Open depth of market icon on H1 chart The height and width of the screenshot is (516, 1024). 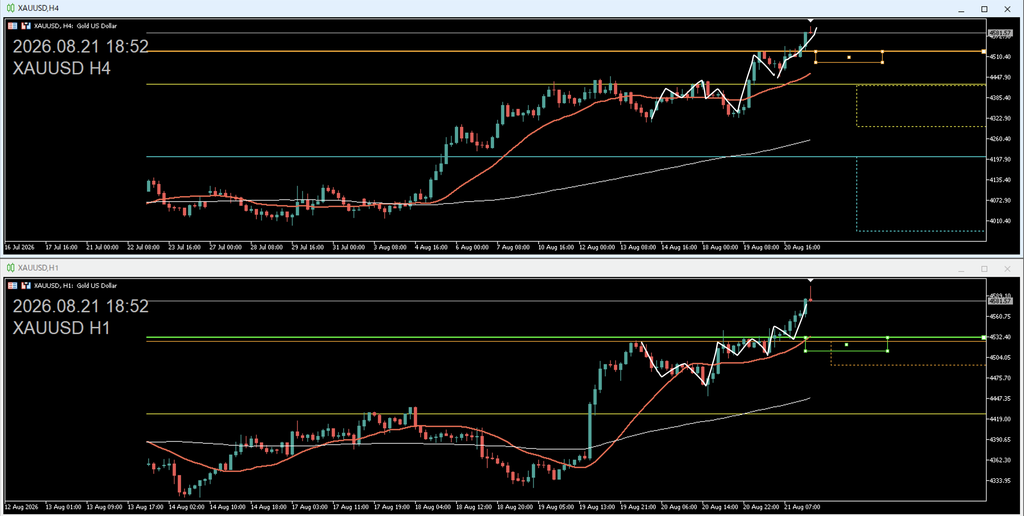26,285
